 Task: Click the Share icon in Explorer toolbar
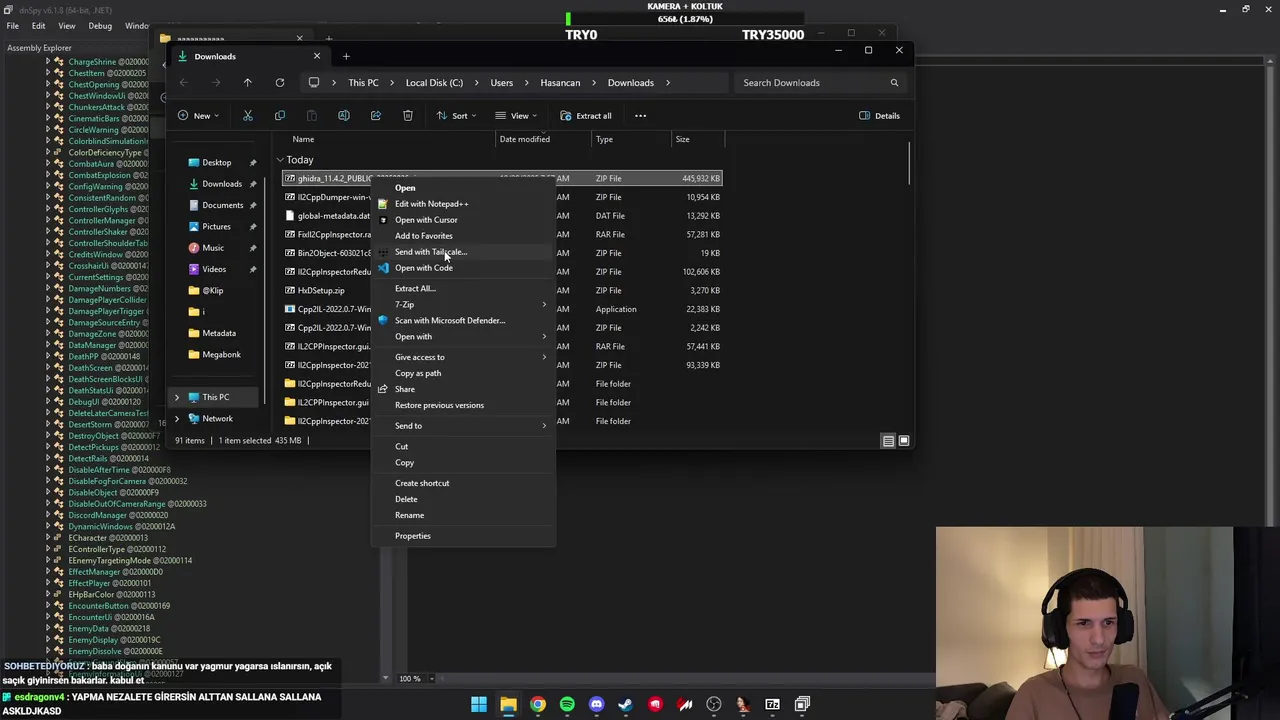(376, 116)
